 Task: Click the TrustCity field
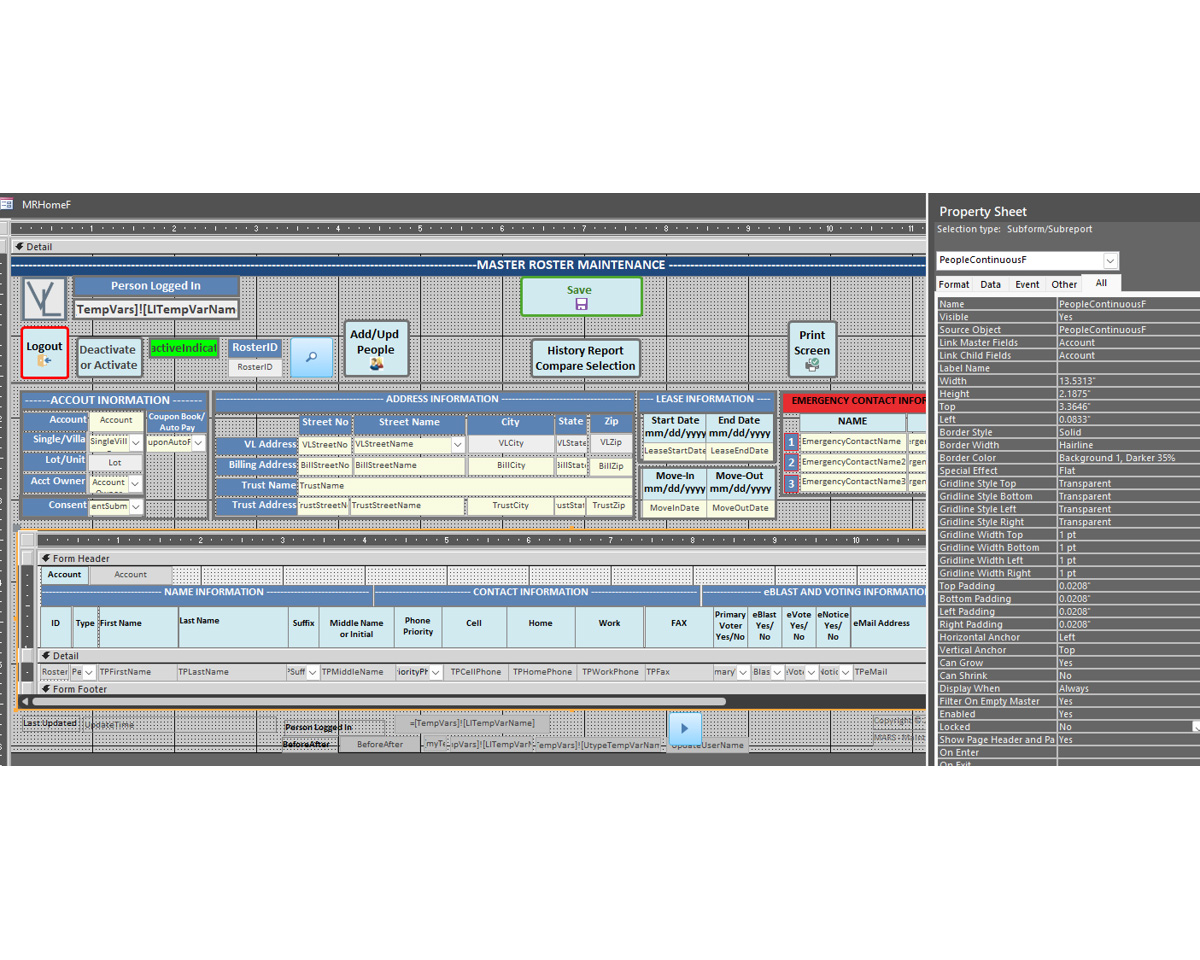511,506
